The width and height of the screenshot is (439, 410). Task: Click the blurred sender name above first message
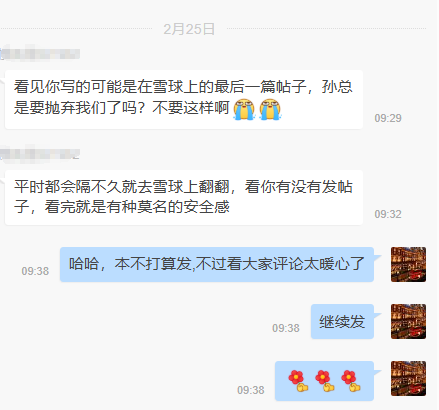coord(40,54)
